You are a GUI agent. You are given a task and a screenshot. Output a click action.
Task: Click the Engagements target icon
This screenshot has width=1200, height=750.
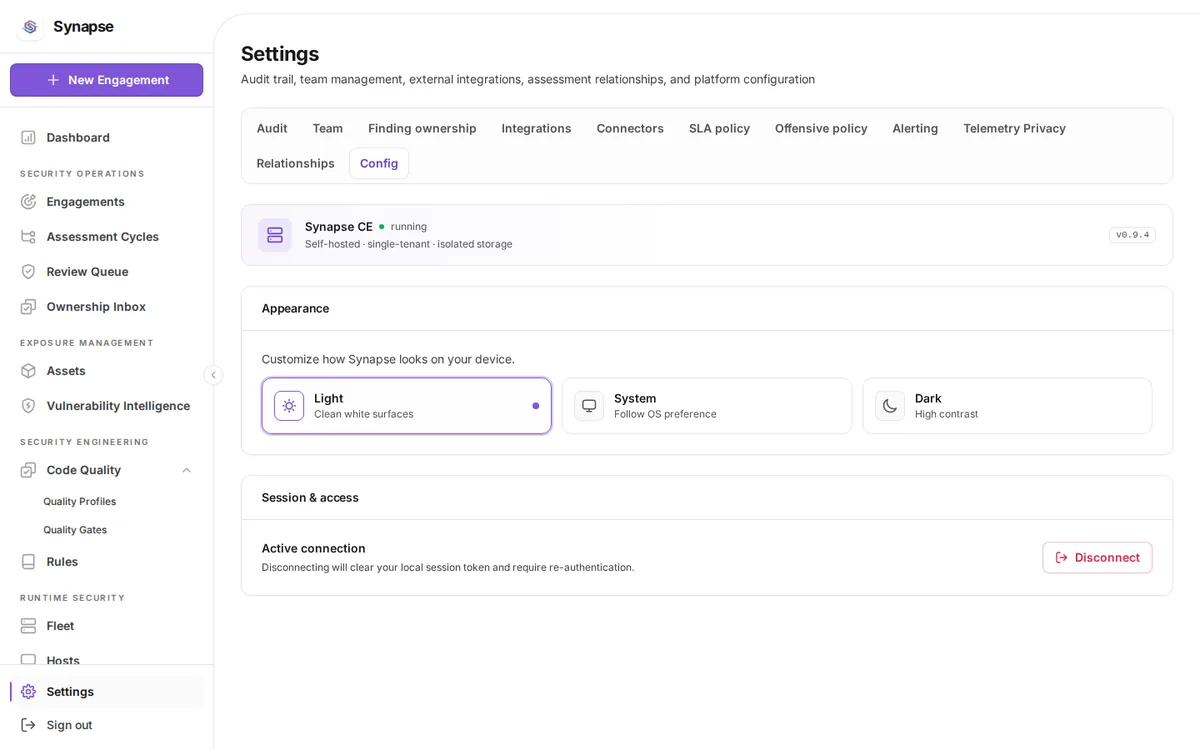click(28, 201)
